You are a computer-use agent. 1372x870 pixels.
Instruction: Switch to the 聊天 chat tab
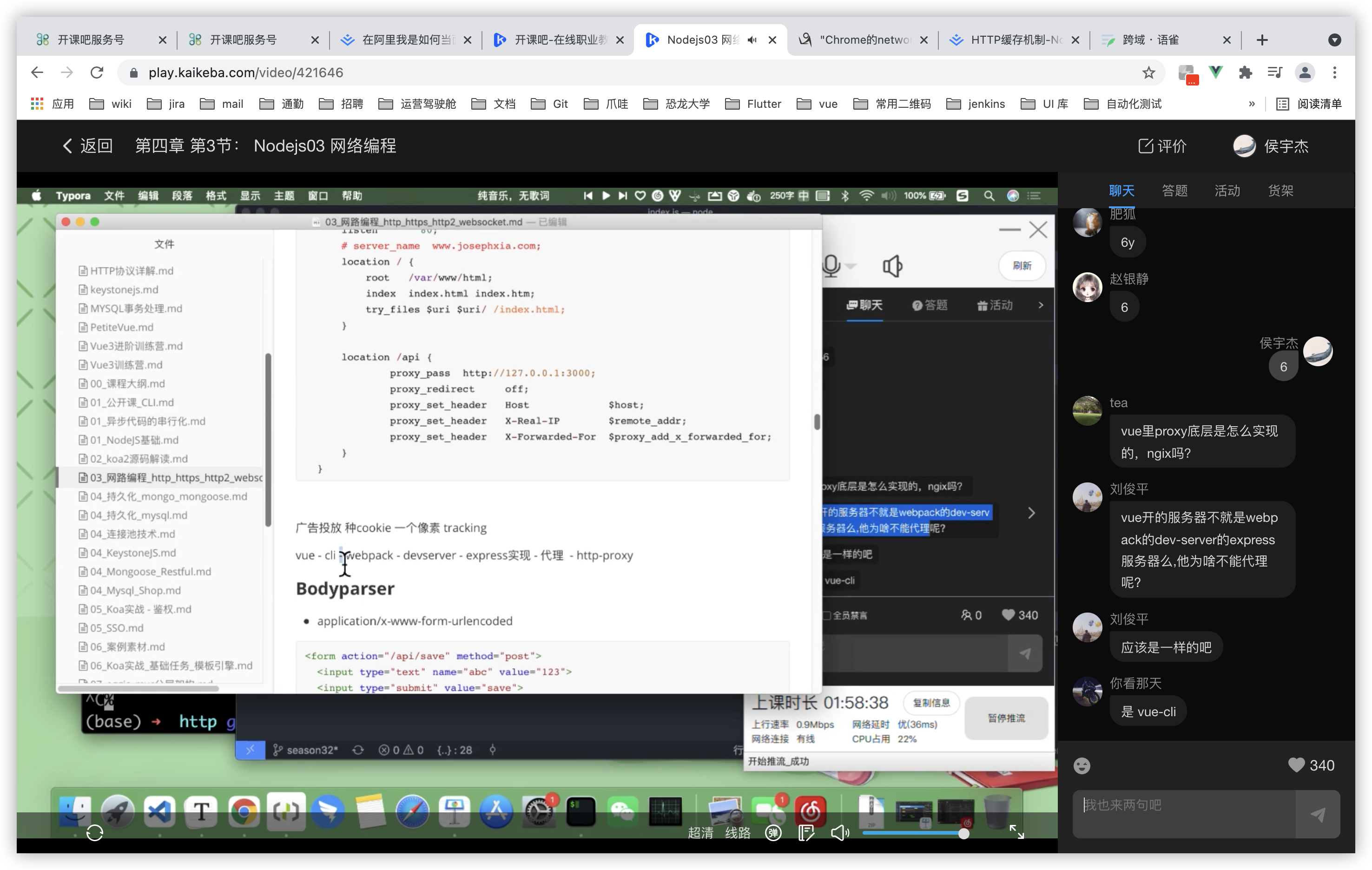click(x=1121, y=191)
